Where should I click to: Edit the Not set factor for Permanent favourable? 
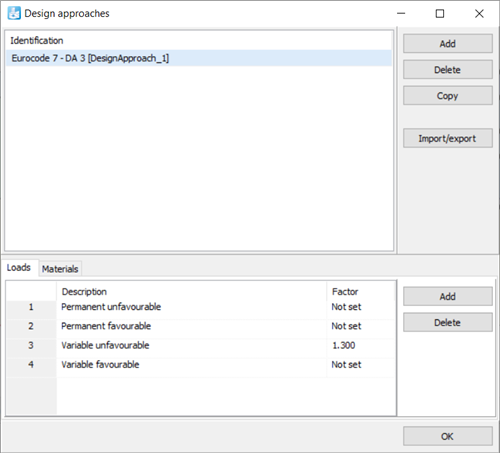click(361, 326)
